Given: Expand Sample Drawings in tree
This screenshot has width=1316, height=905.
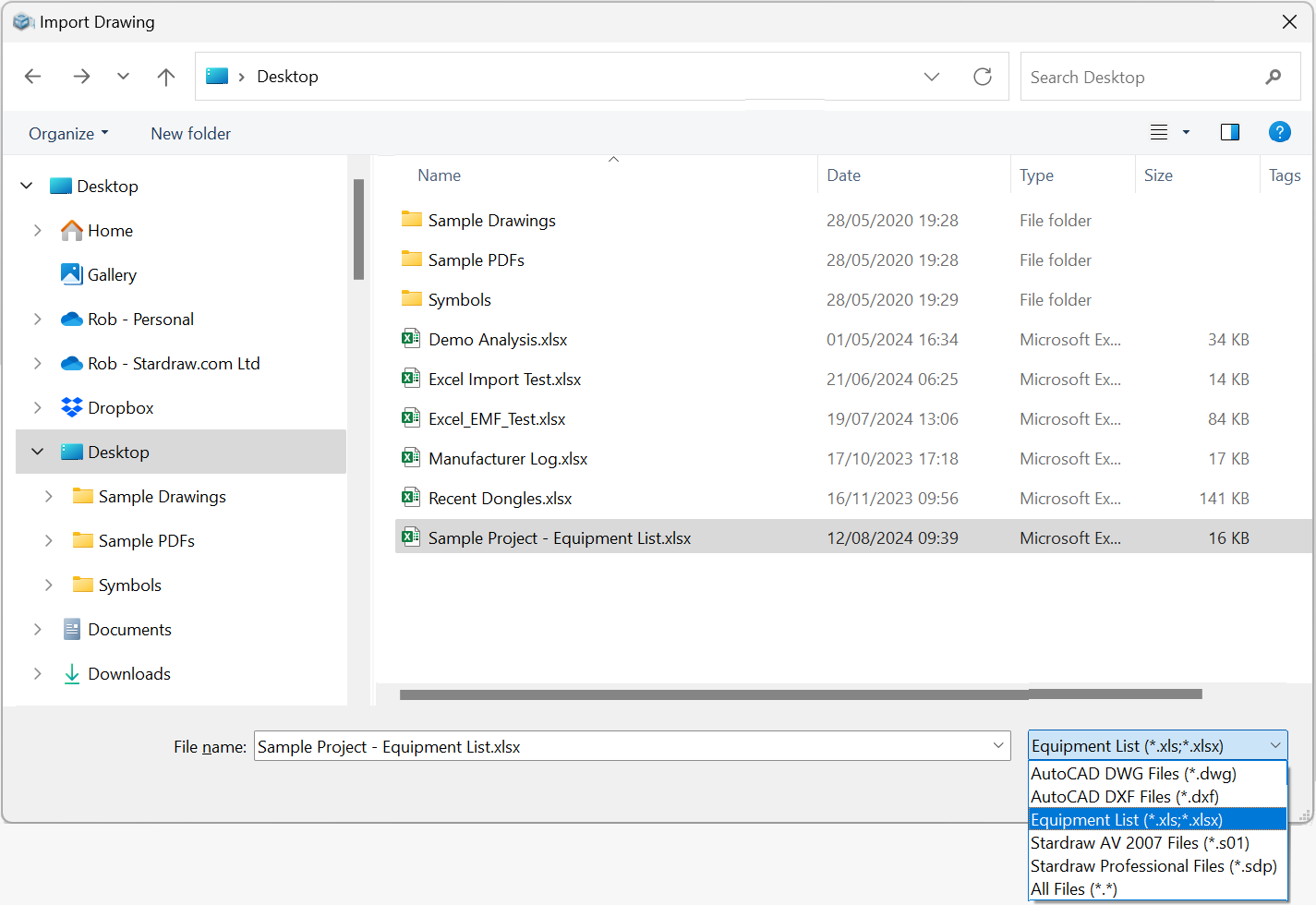Looking at the screenshot, I should 49,496.
